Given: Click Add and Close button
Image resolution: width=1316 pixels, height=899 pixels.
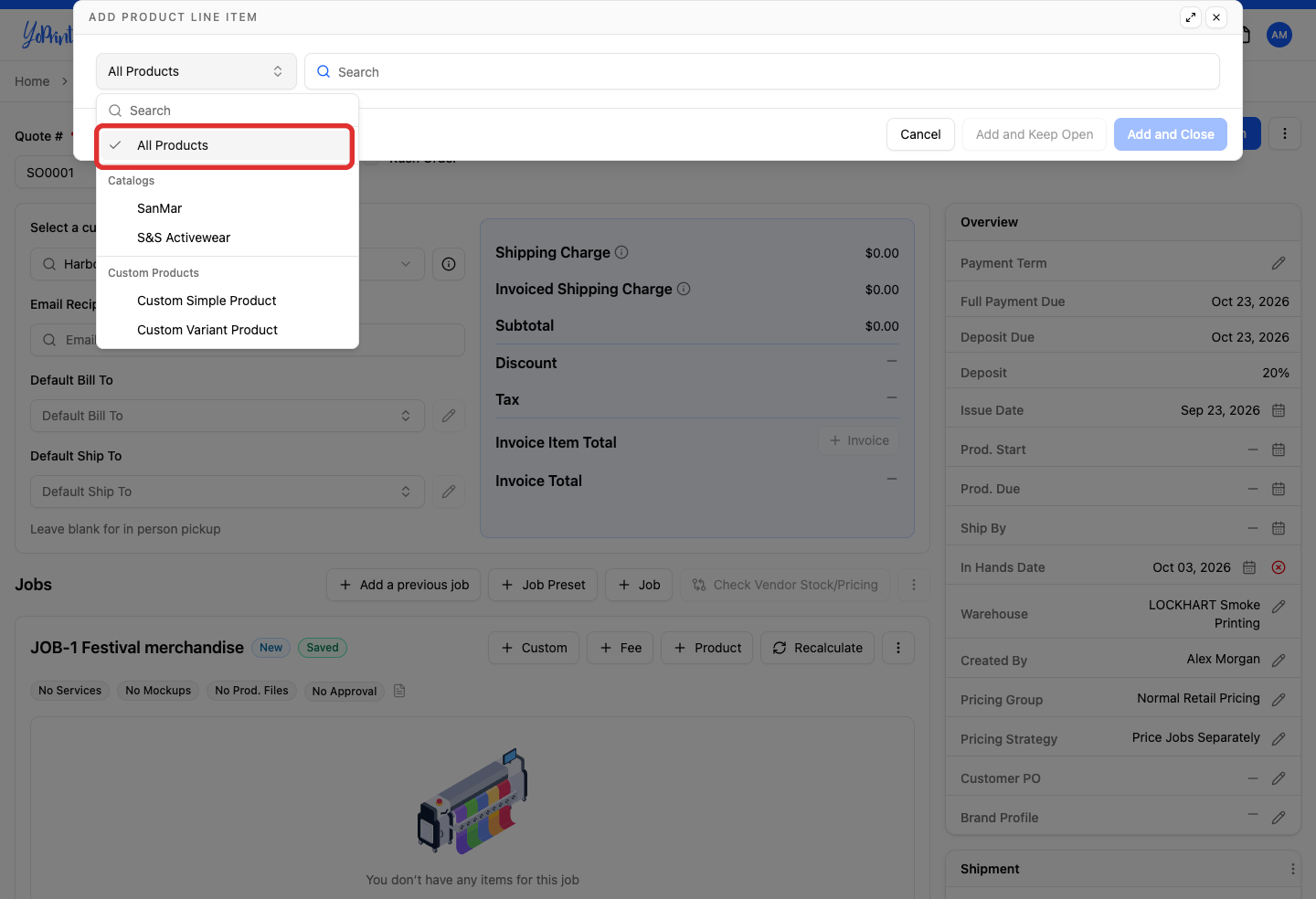Looking at the screenshot, I should click(x=1171, y=134).
